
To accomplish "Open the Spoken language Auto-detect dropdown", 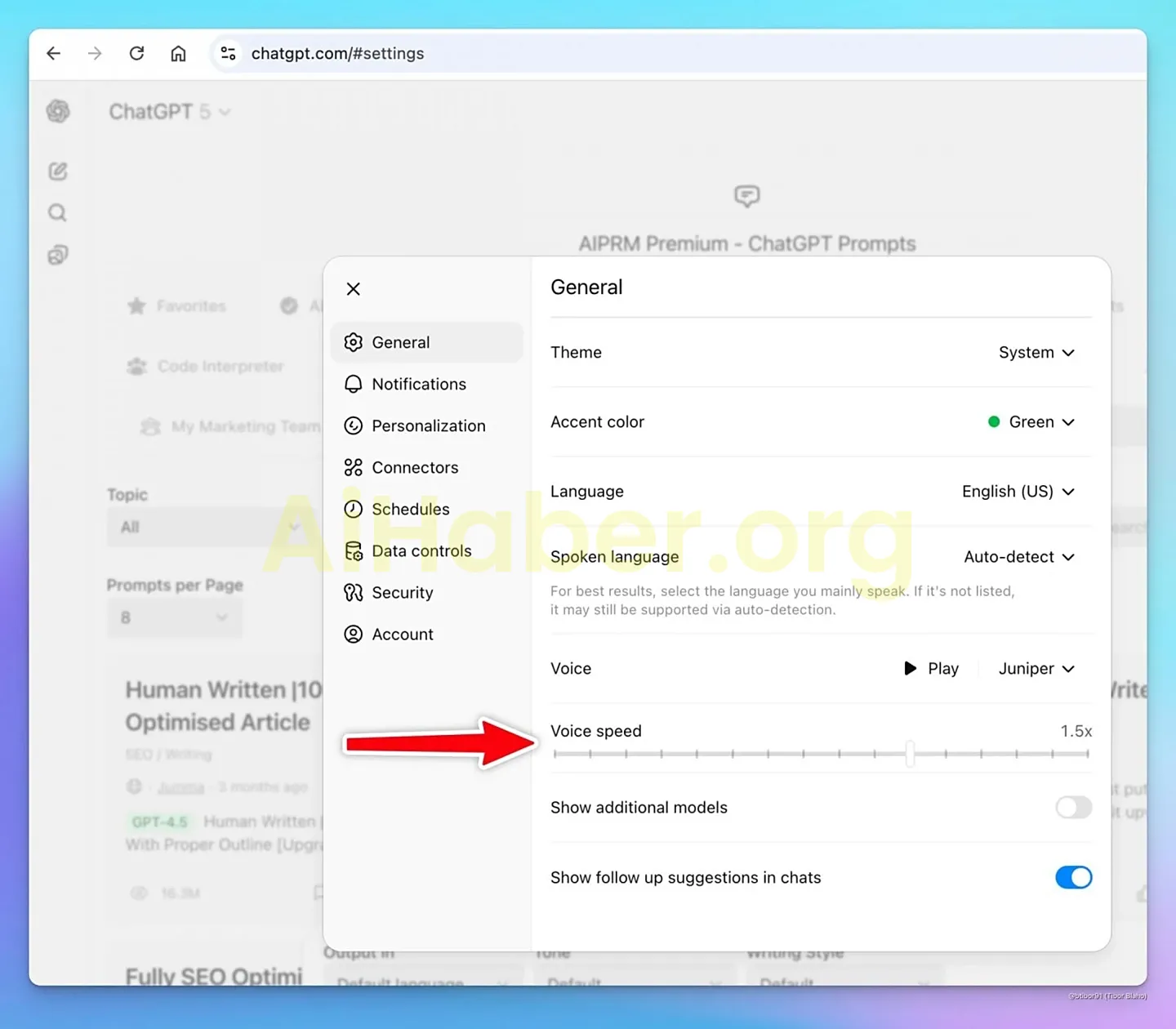I will [1019, 556].
